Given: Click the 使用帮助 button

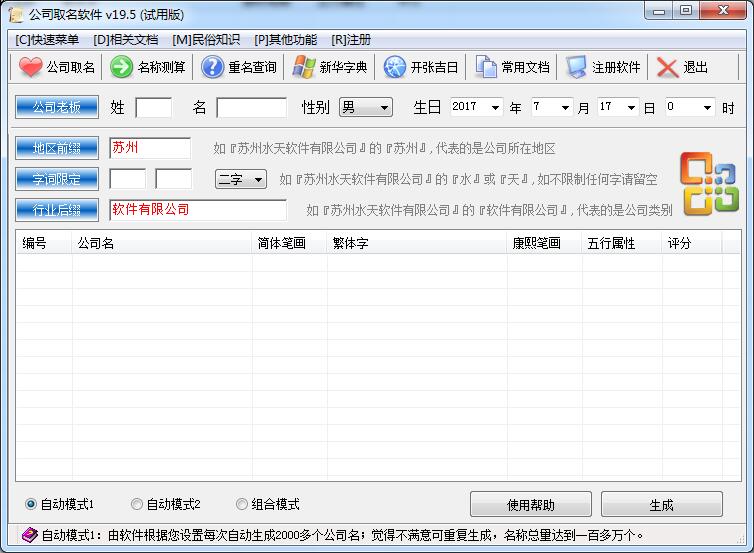Looking at the screenshot, I should (531, 504).
